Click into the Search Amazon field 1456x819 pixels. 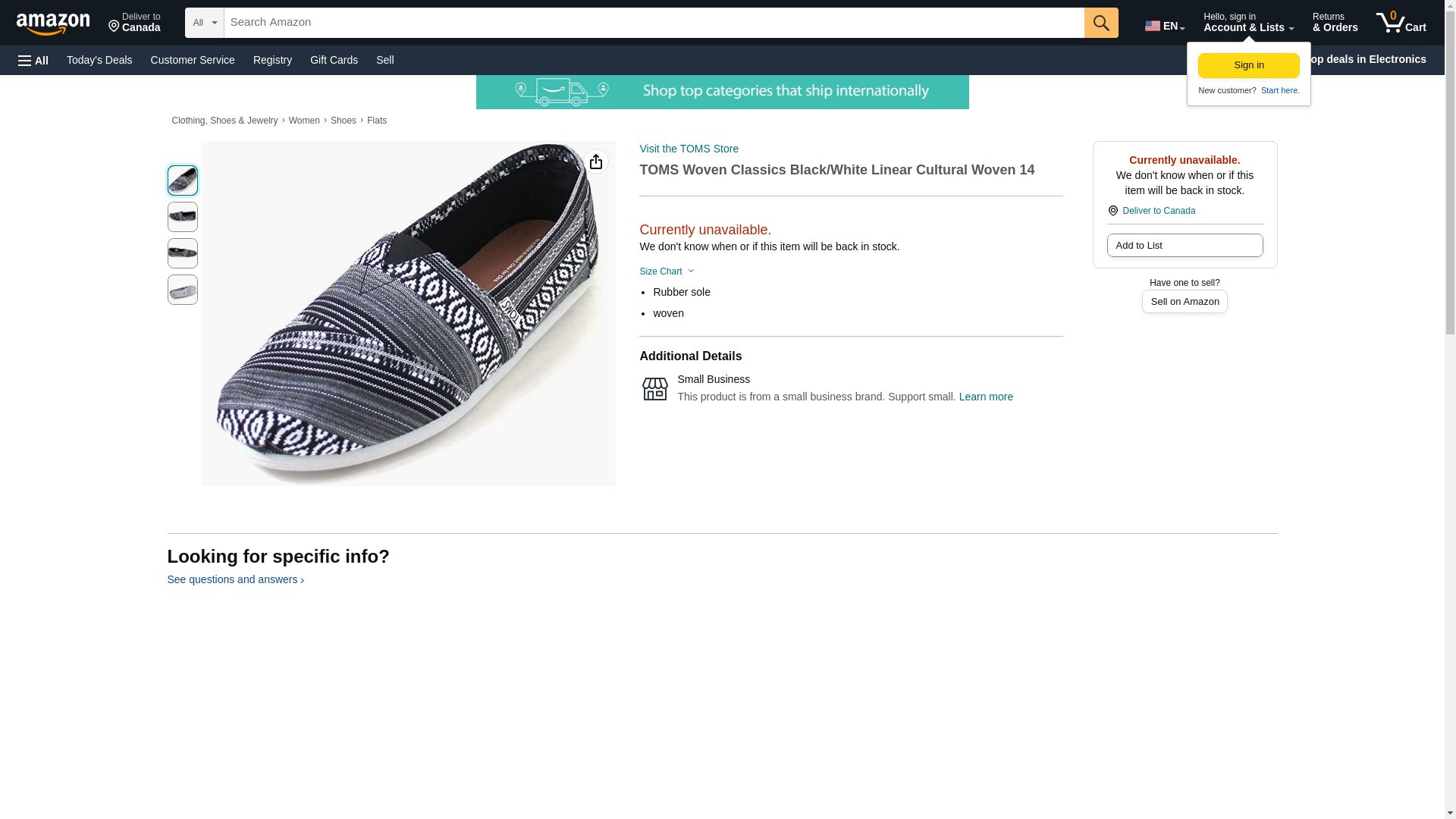pyautogui.click(x=654, y=23)
